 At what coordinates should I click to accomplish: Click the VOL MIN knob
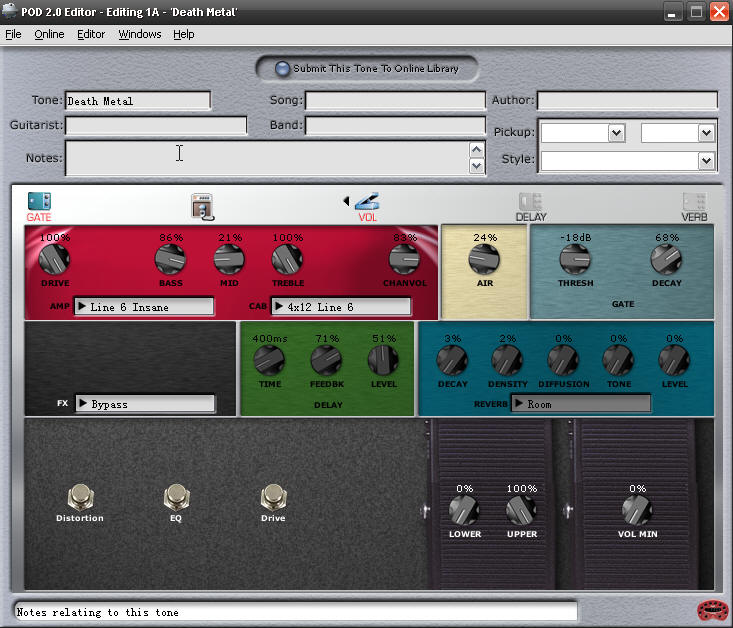click(637, 511)
